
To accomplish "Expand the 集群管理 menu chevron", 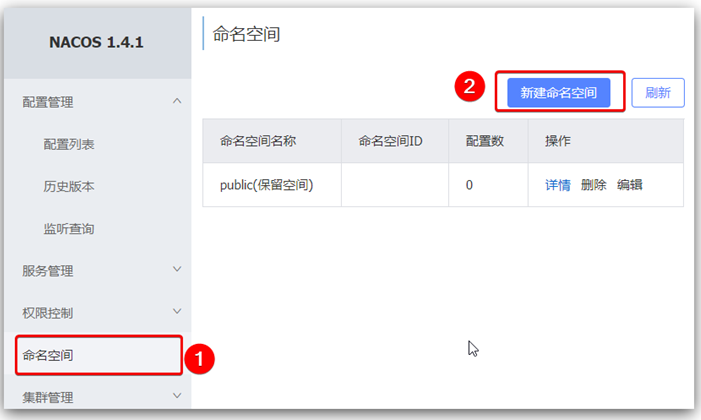I will 177,396.
